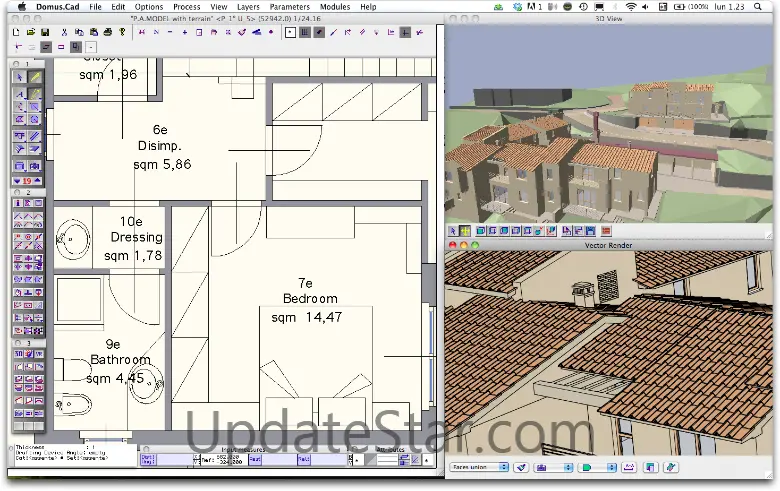Screen dimensions: 780x491
Task: Select the arrow pointer tool in palette 1
Action: [x=20, y=77]
